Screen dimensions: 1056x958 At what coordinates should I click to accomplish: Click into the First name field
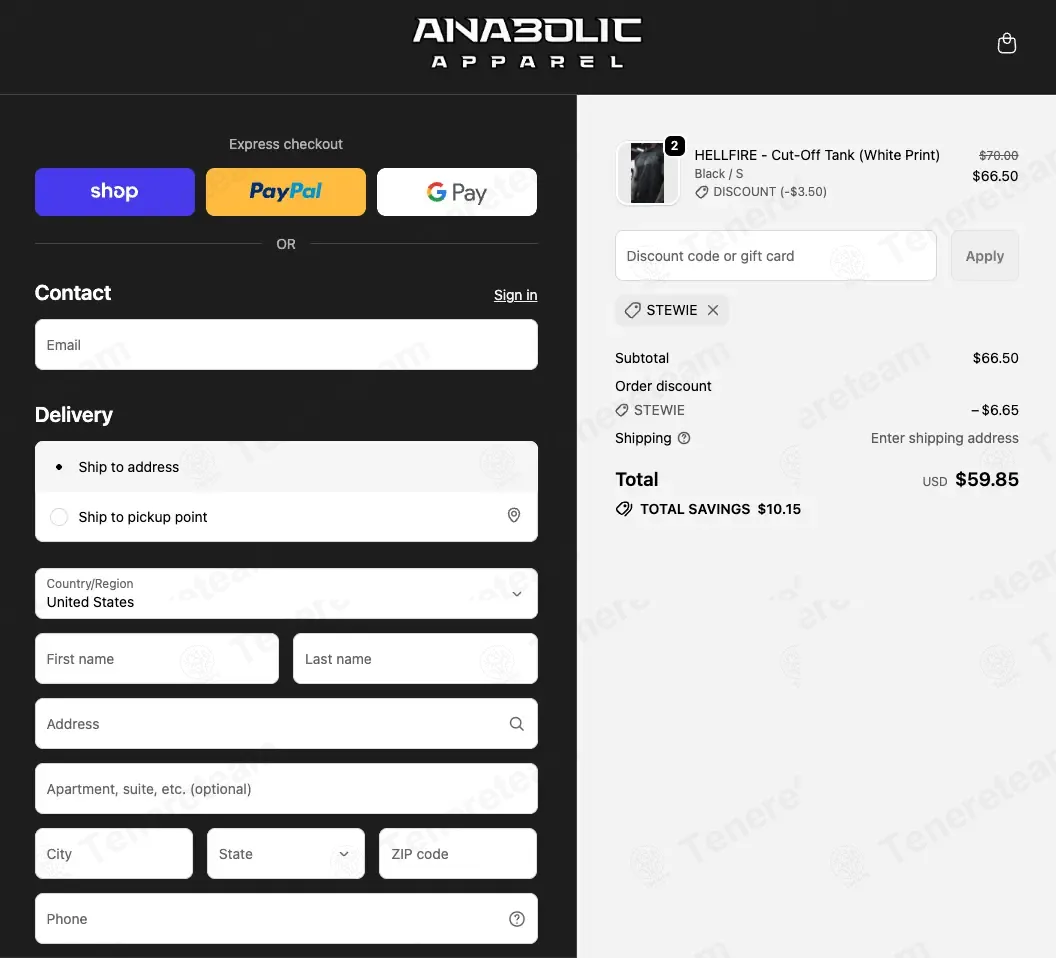157,659
